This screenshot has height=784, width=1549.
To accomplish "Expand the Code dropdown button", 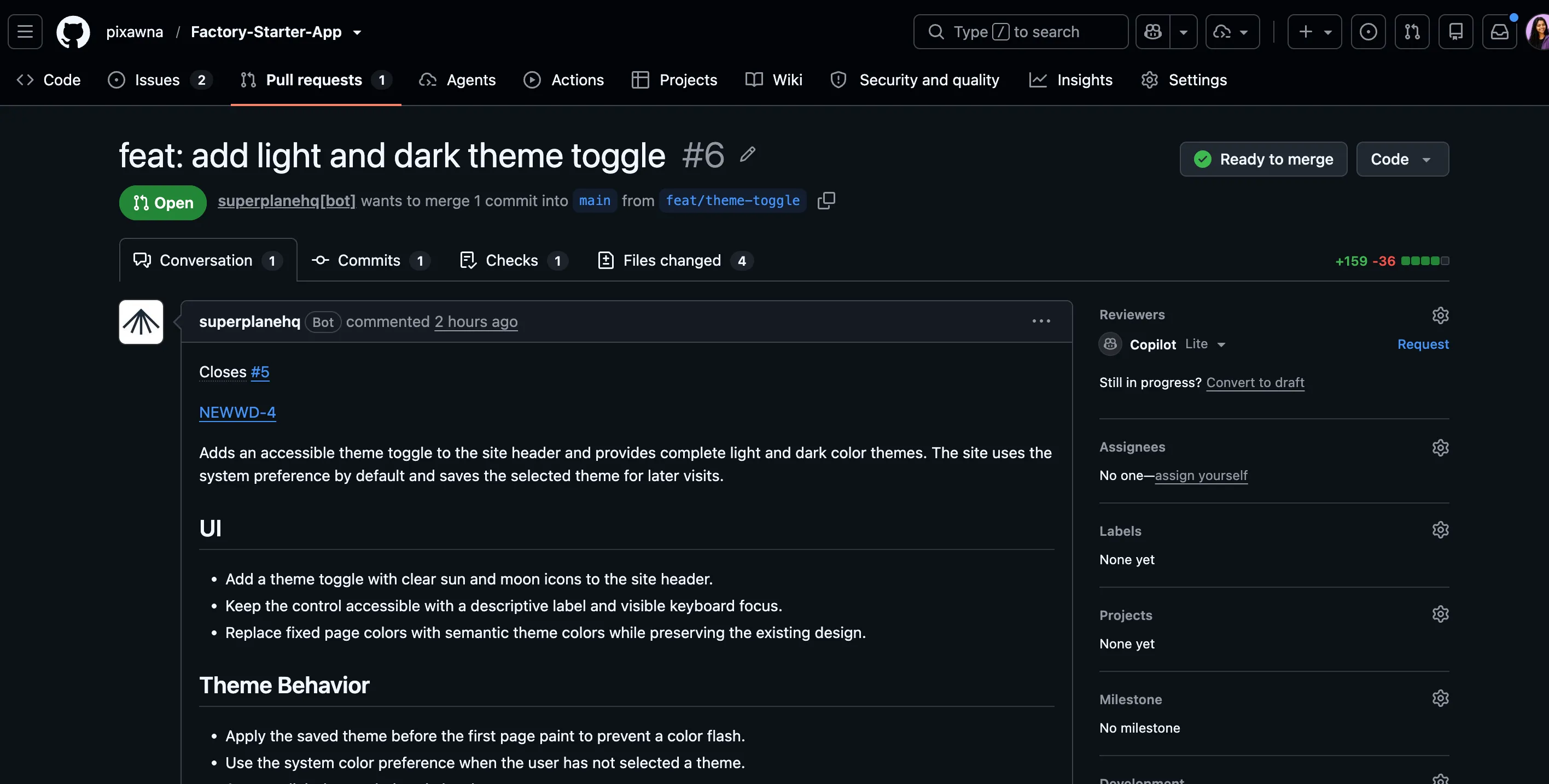I will point(1402,159).
